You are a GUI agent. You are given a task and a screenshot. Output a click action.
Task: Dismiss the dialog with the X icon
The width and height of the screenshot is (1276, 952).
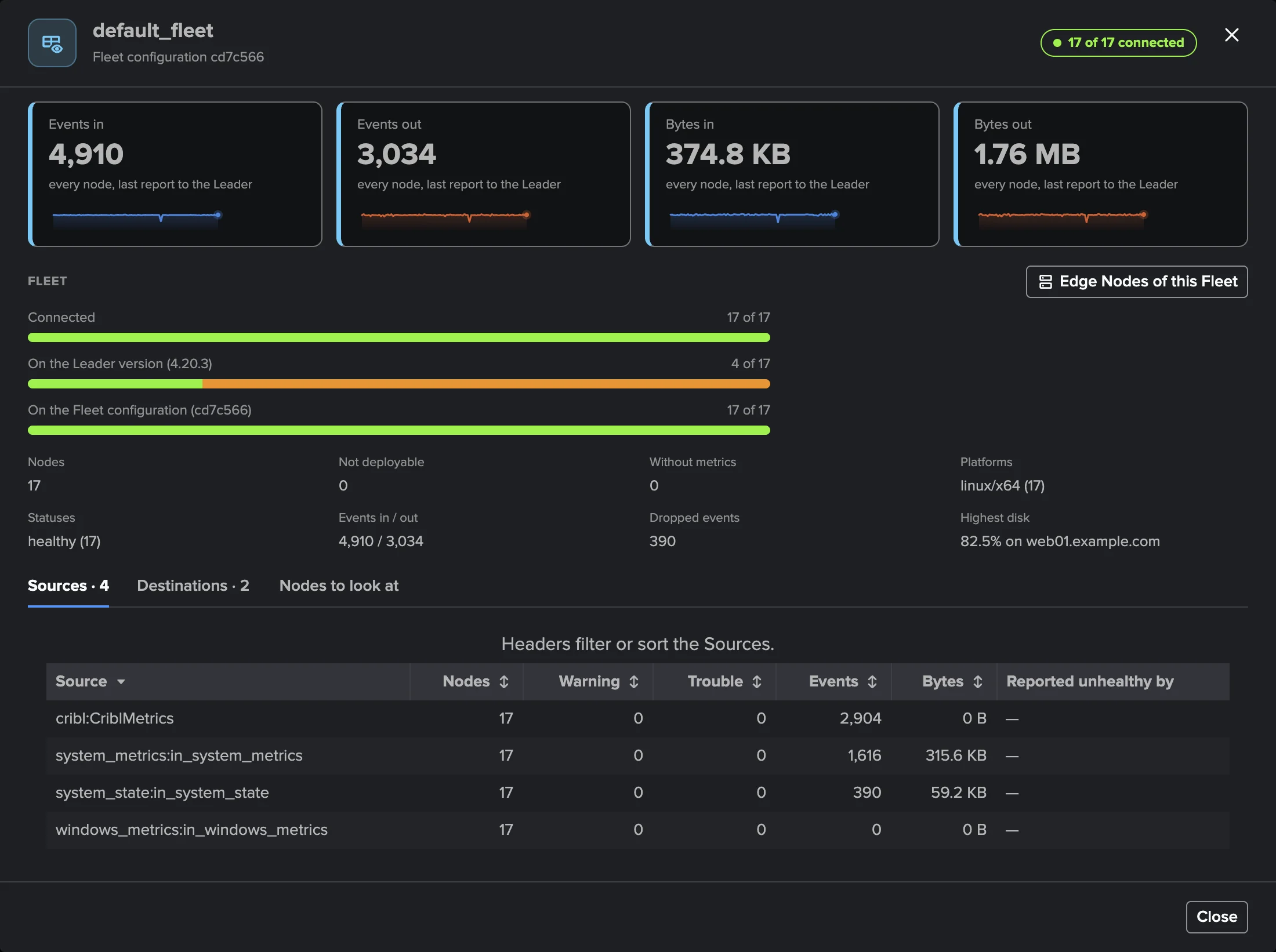click(x=1232, y=35)
